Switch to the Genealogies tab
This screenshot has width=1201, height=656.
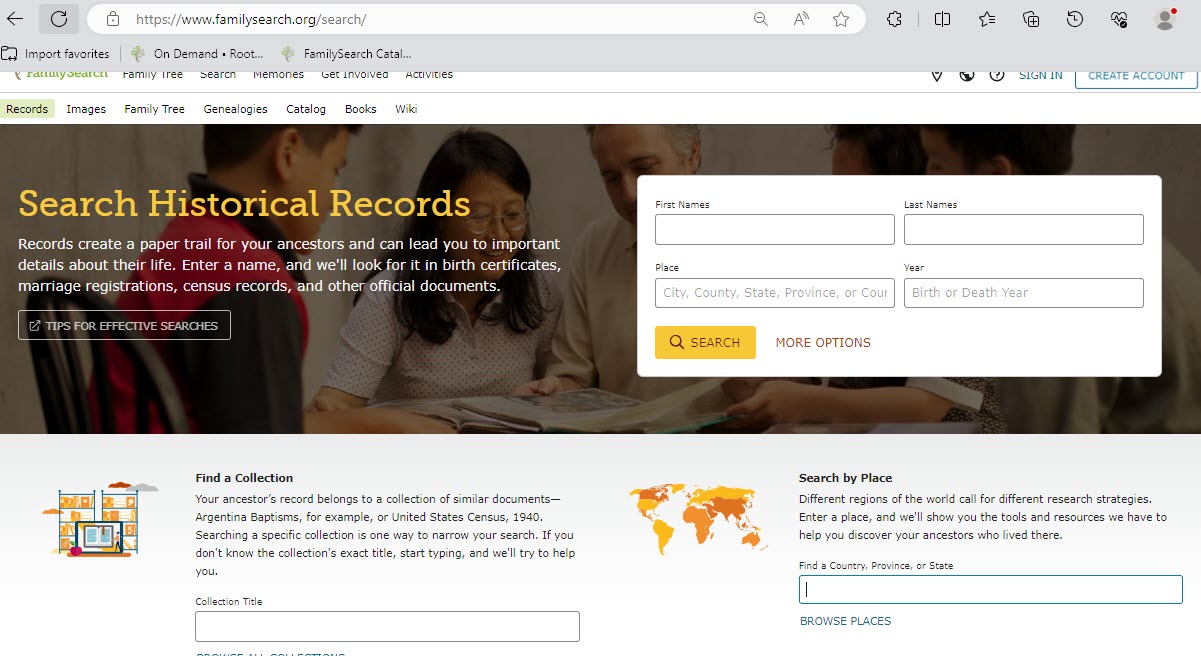point(236,109)
